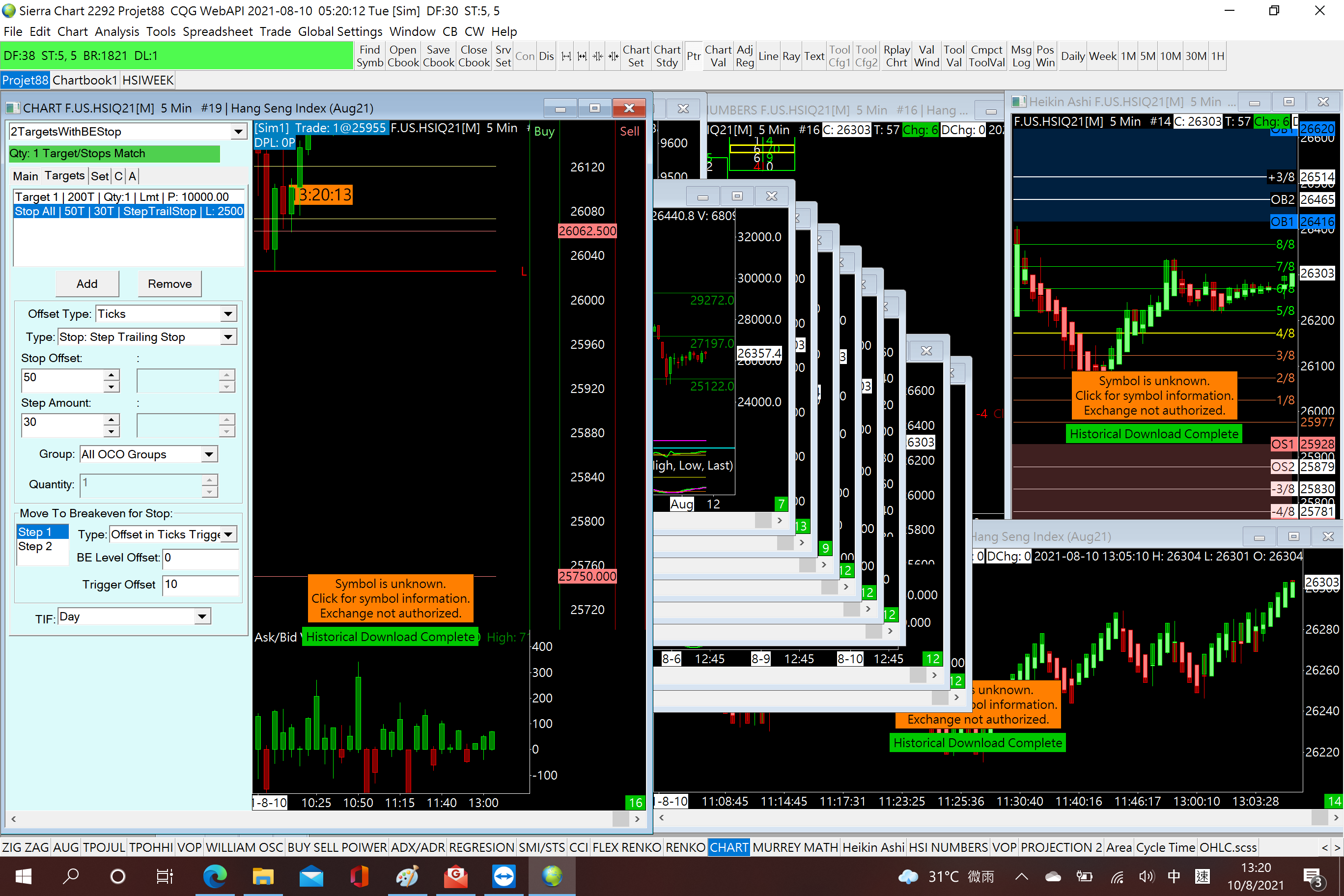The image size is (1344, 896).
Task: Click the Find Symbol toolbar button
Action: tap(369, 56)
